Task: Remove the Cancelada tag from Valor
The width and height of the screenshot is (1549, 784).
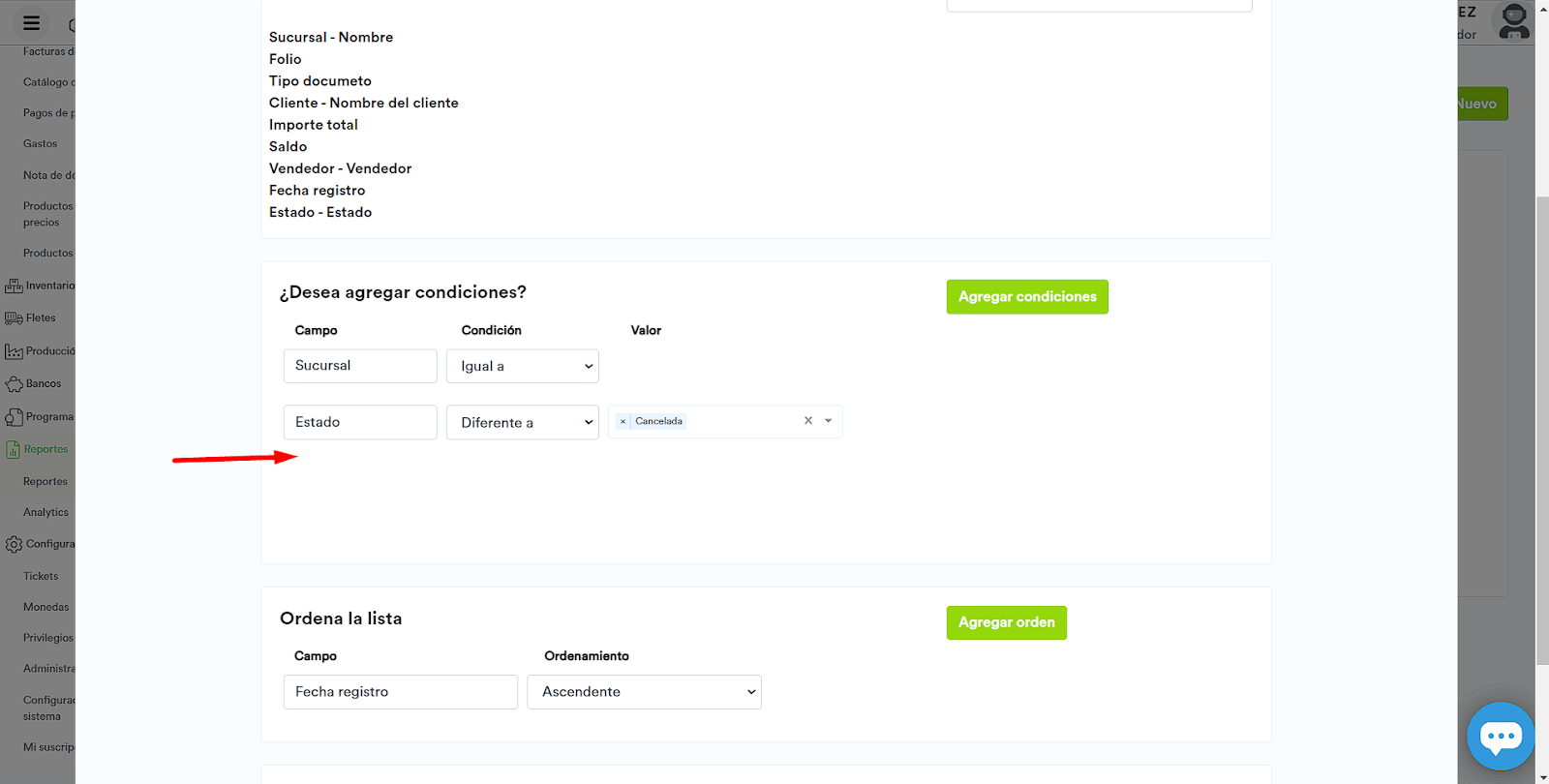Action: point(623,422)
